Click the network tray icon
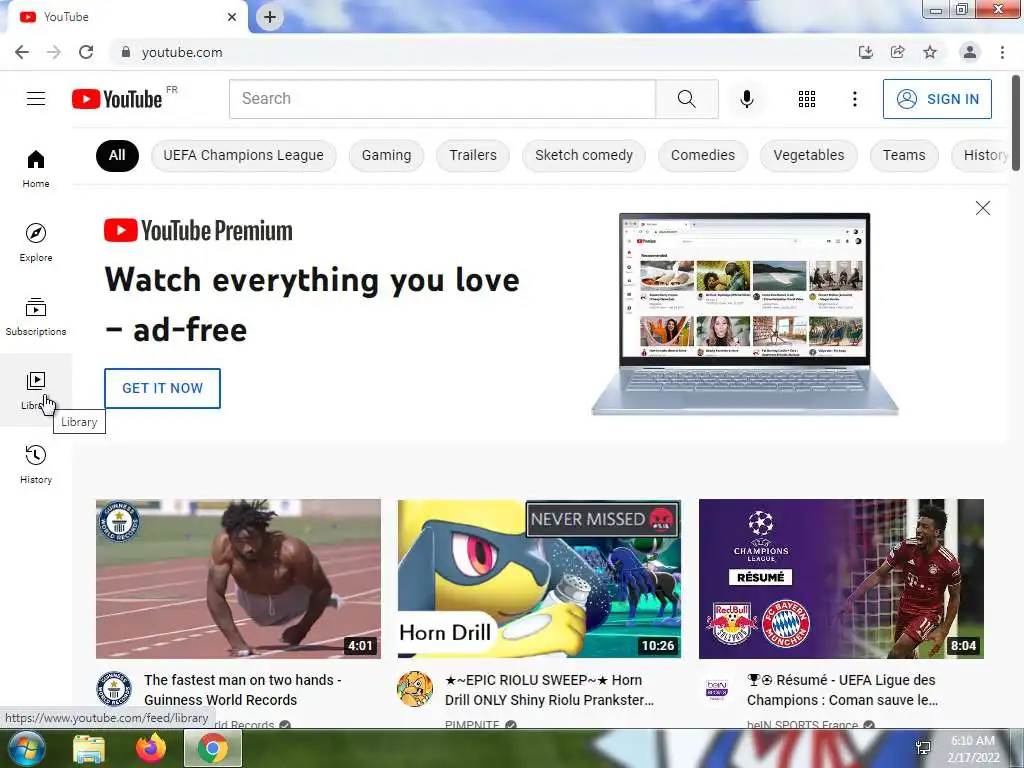The image size is (1024, 768). (x=923, y=748)
